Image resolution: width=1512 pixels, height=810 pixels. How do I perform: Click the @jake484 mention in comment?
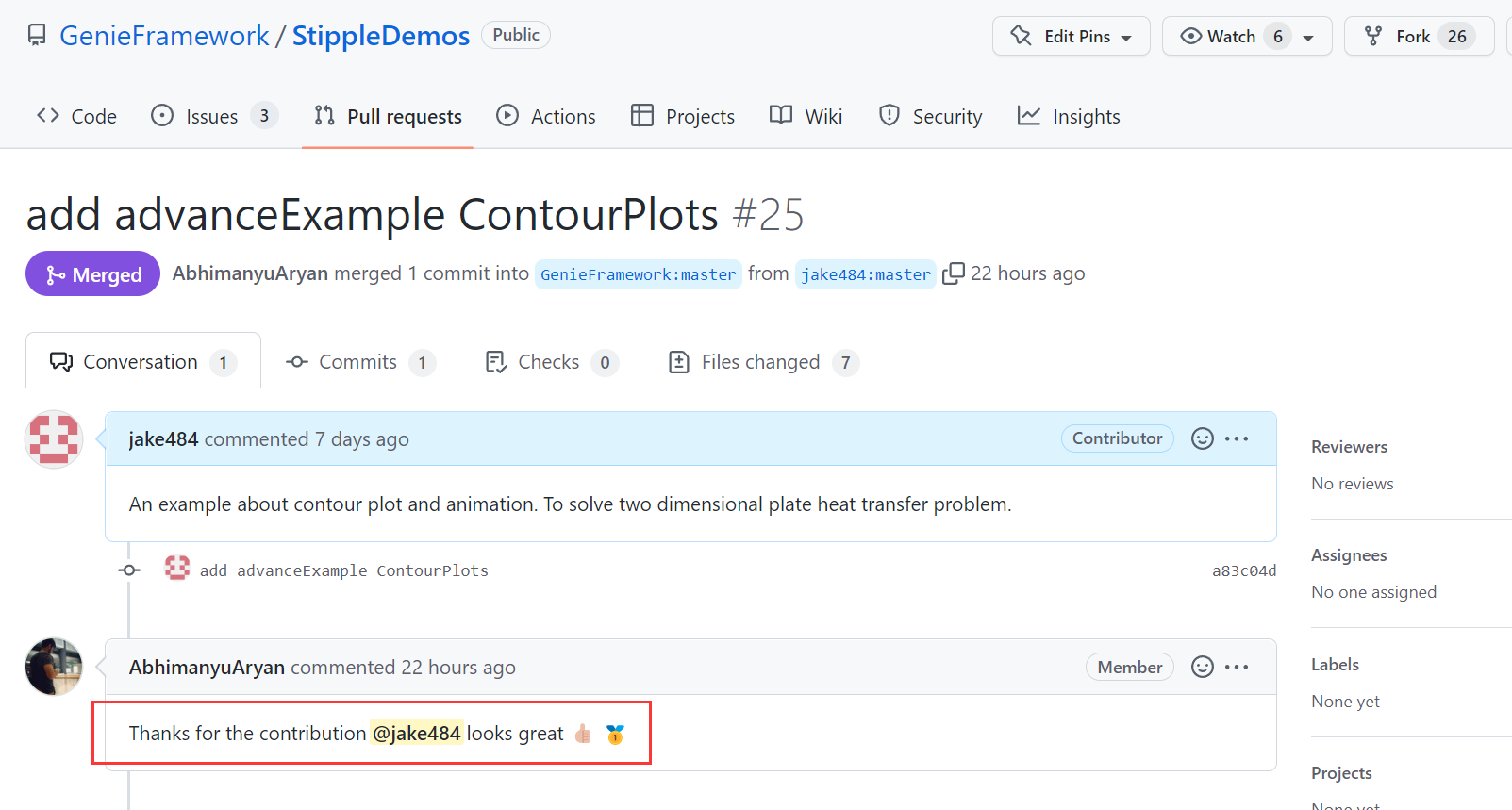click(416, 734)
